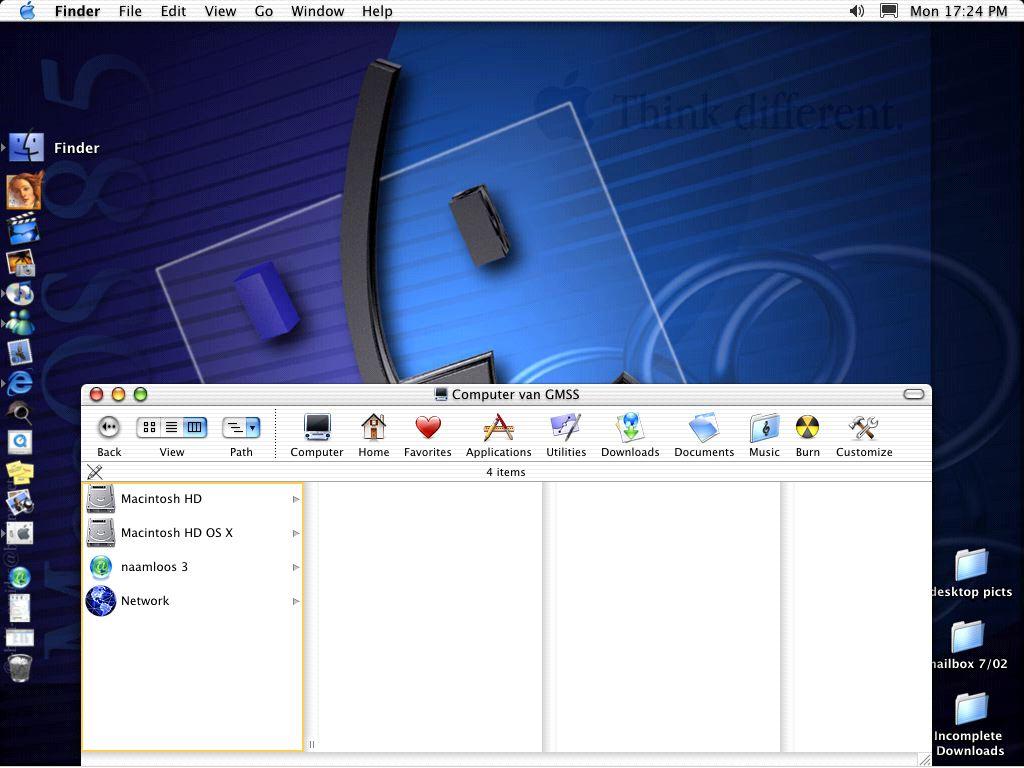1024x768 pixels.
Task: Open mailbox 7/02 folder on desktop
Action: coord(968,646)
